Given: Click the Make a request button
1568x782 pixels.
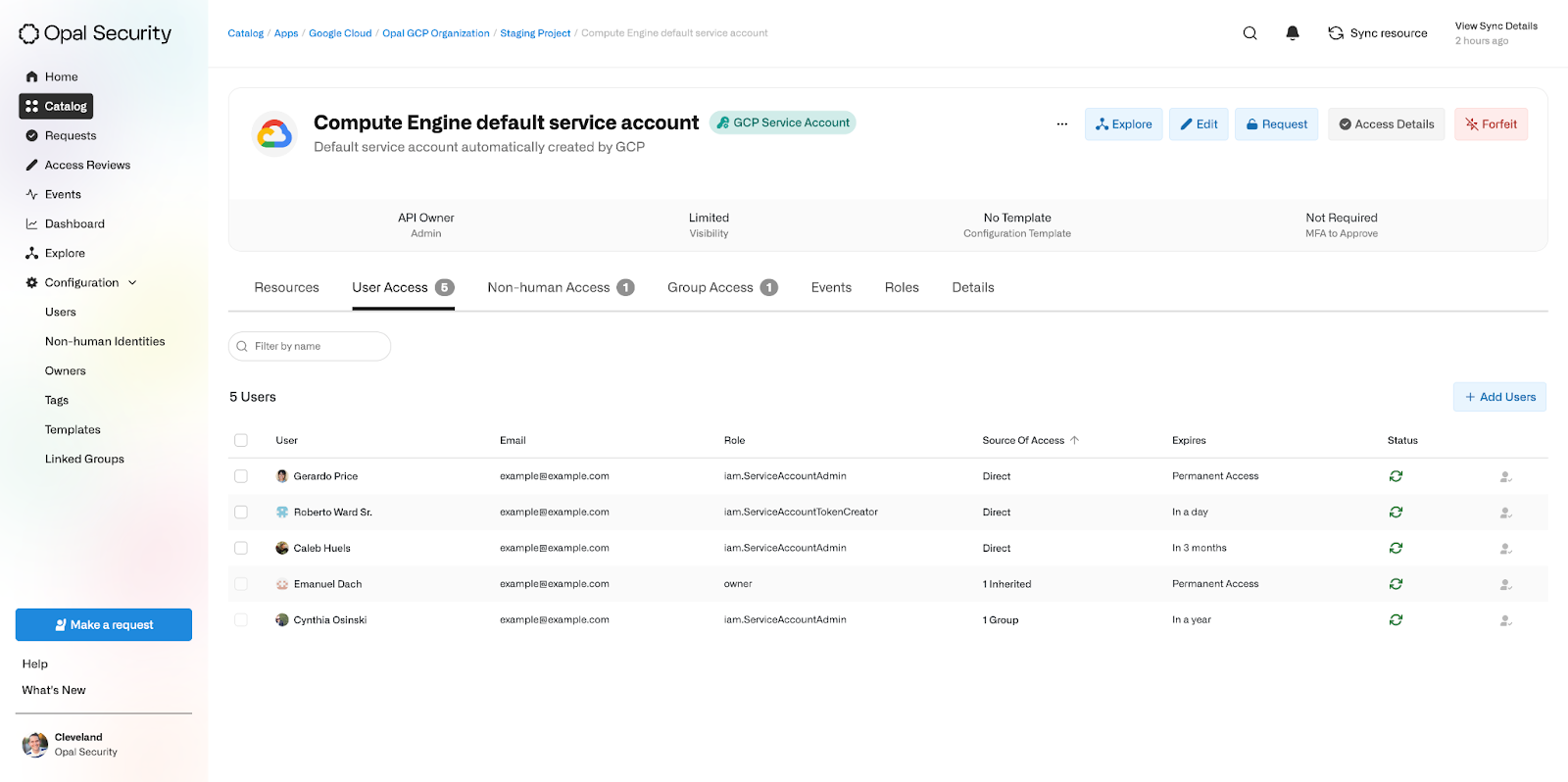Looking at the screenshot, I should tap(104, 625).
